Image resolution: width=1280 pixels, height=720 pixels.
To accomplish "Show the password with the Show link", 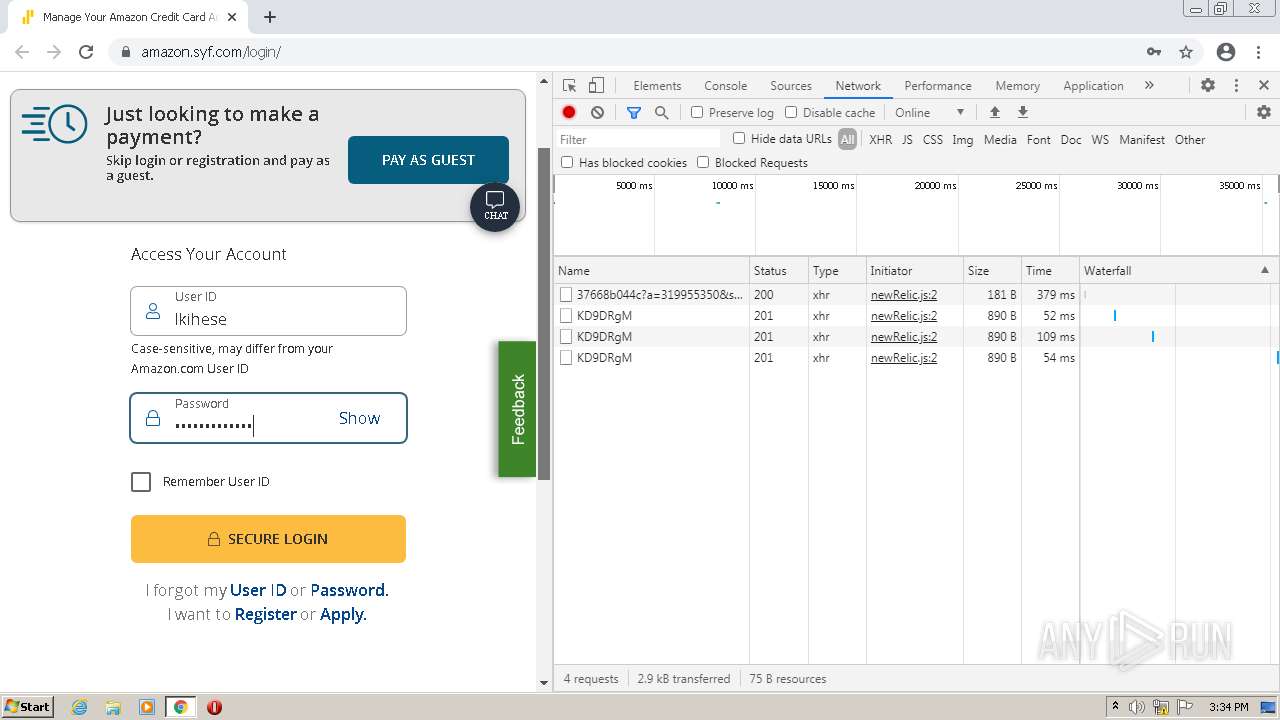I will (359, 418).
